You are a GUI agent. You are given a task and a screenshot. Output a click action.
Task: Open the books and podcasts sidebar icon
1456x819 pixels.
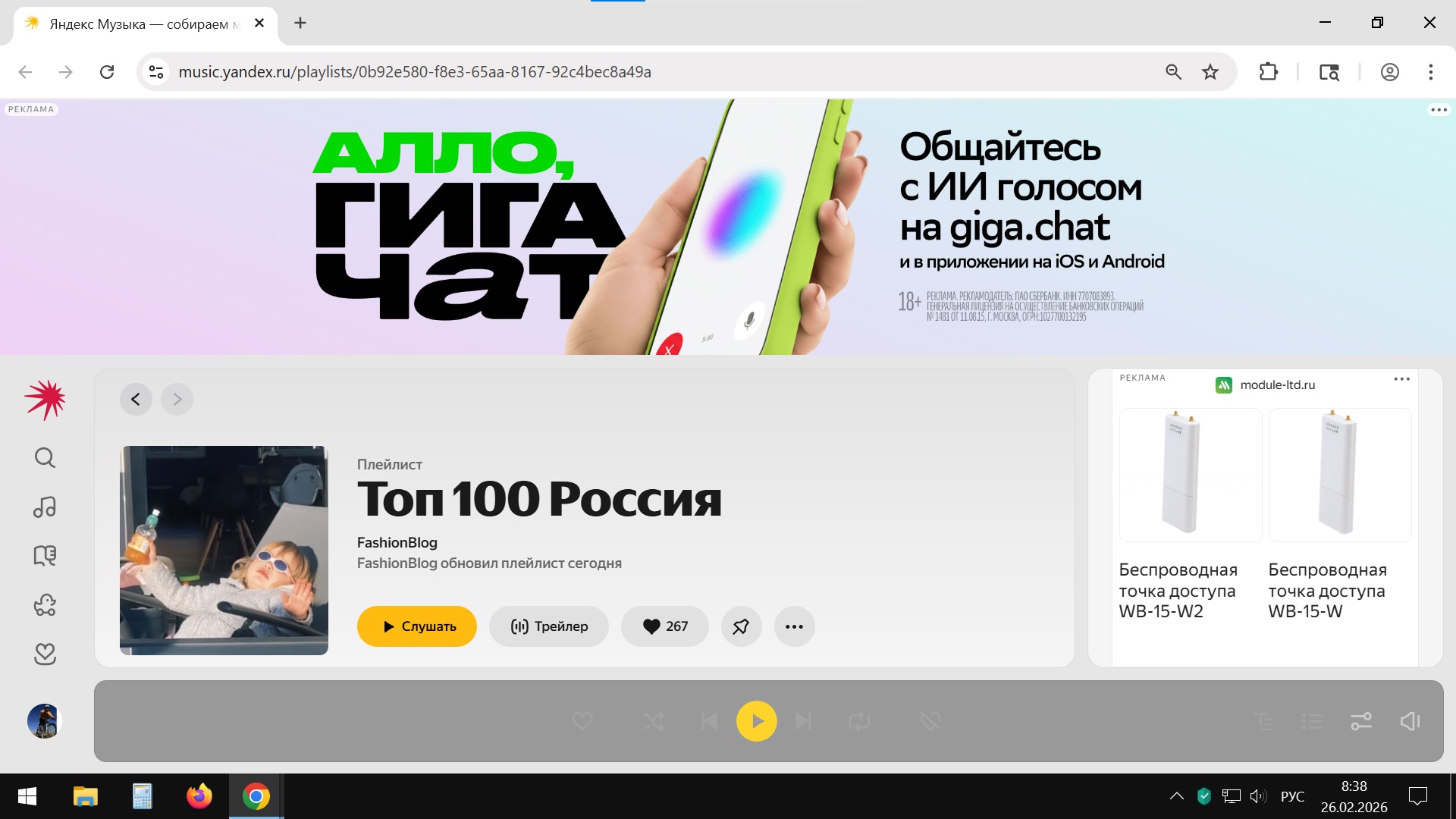pyautogui.click(x=45, y=556)
